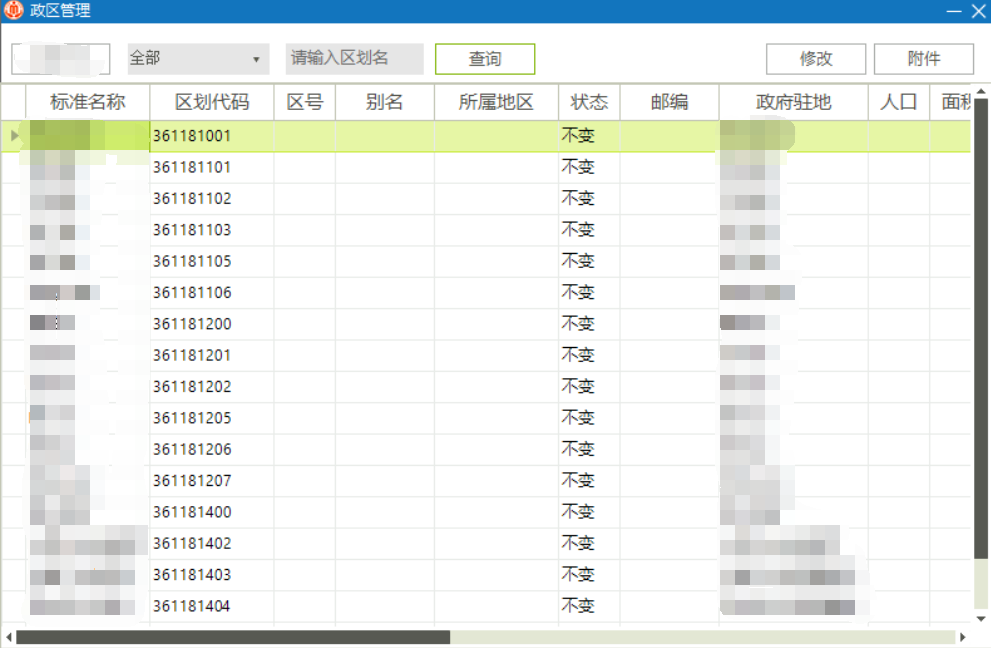Click the 状态 column header

tap(589, 102)
